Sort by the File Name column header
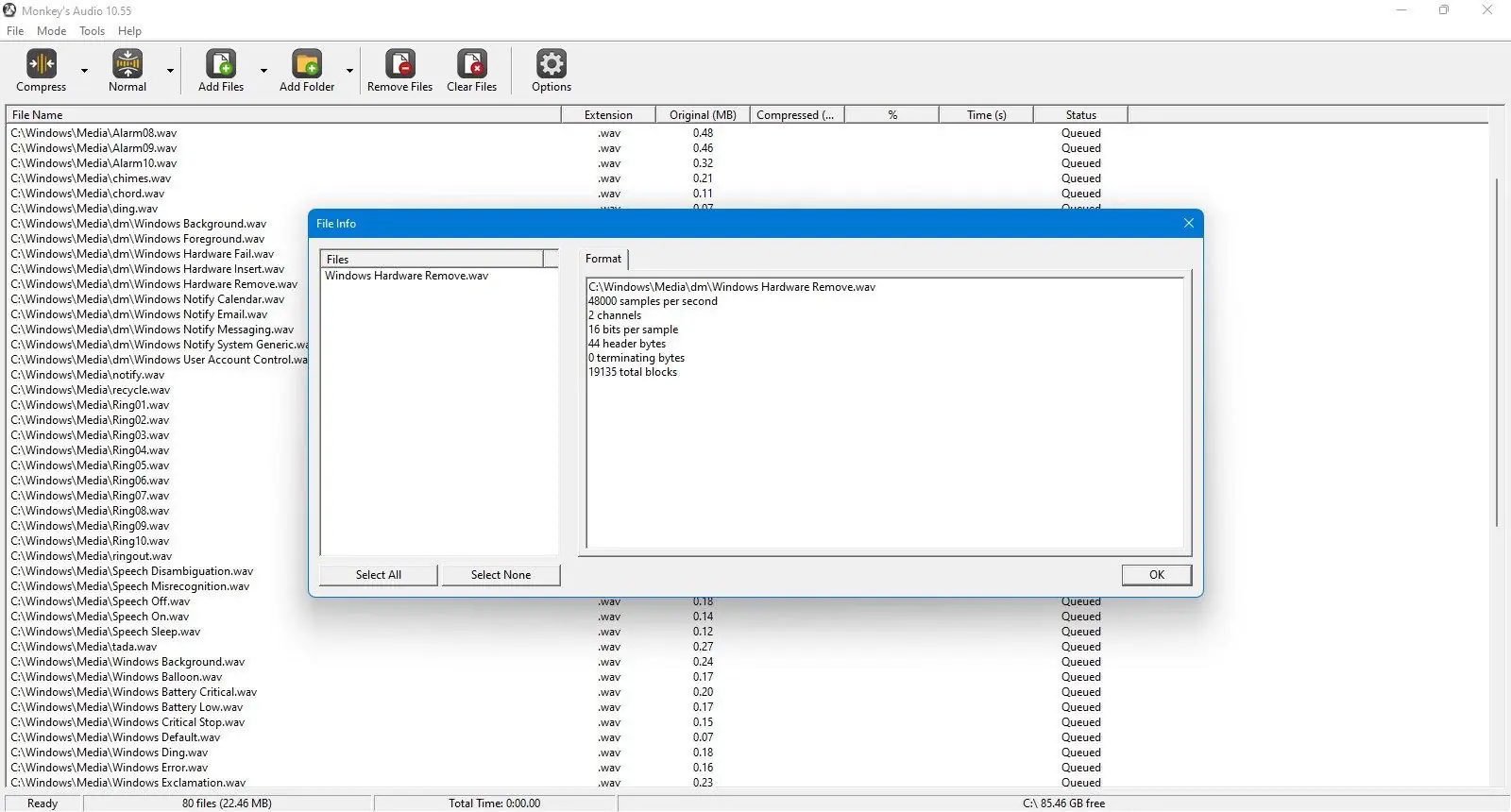 tap(283, 115)
